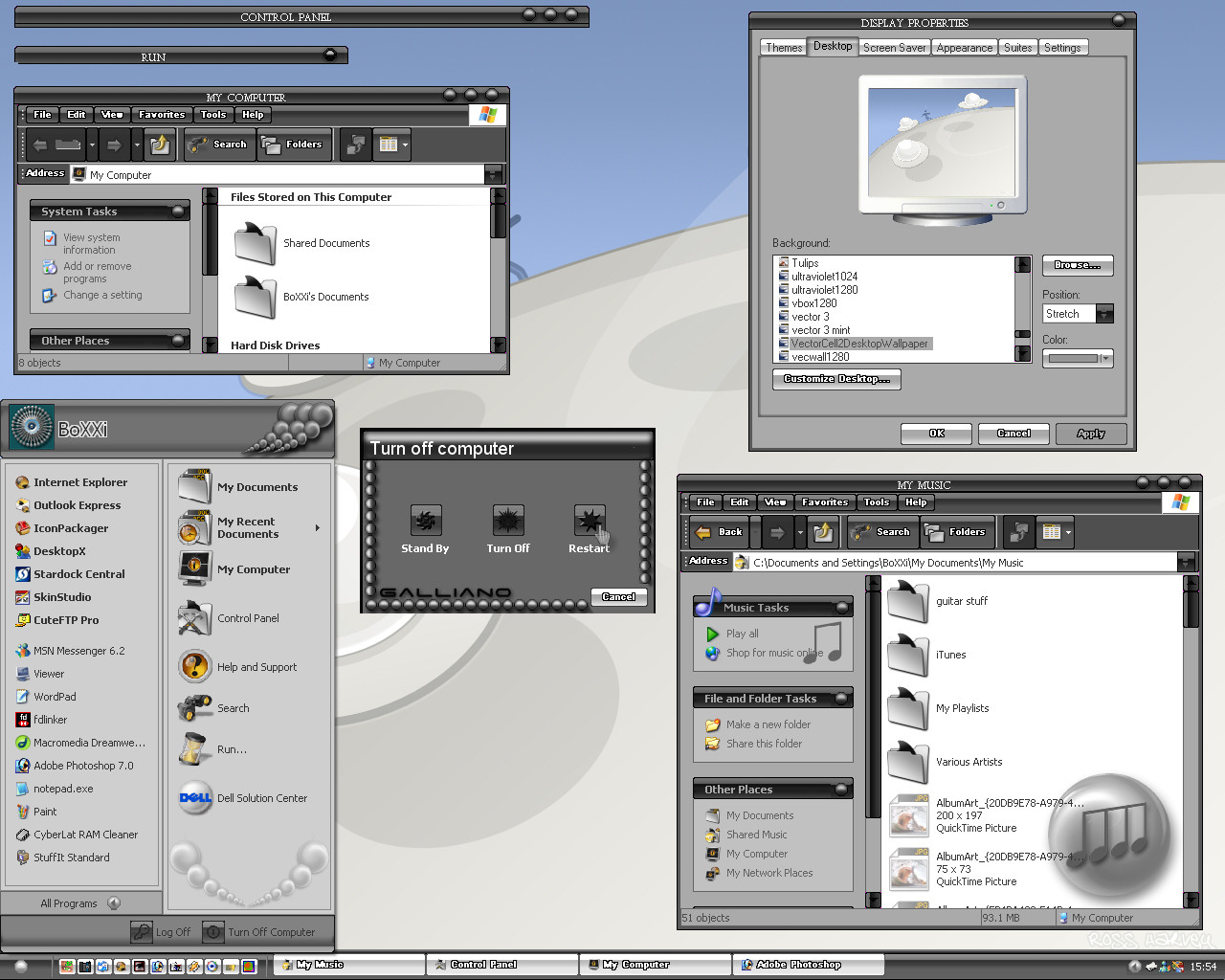
Task: Open the iTunes folder in My Music
Action: [926, 655]
